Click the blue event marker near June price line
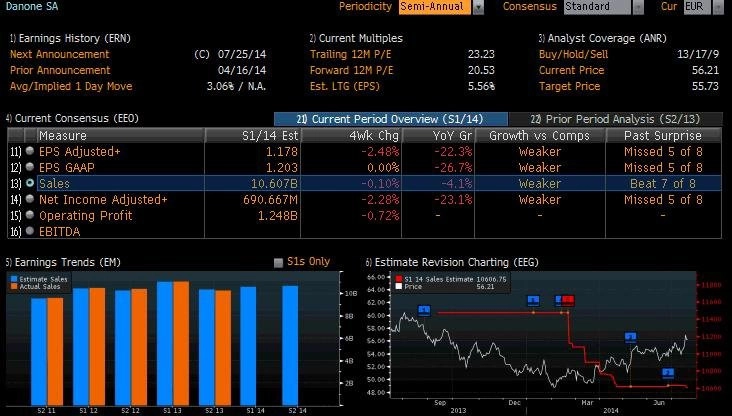 (631, 337)
